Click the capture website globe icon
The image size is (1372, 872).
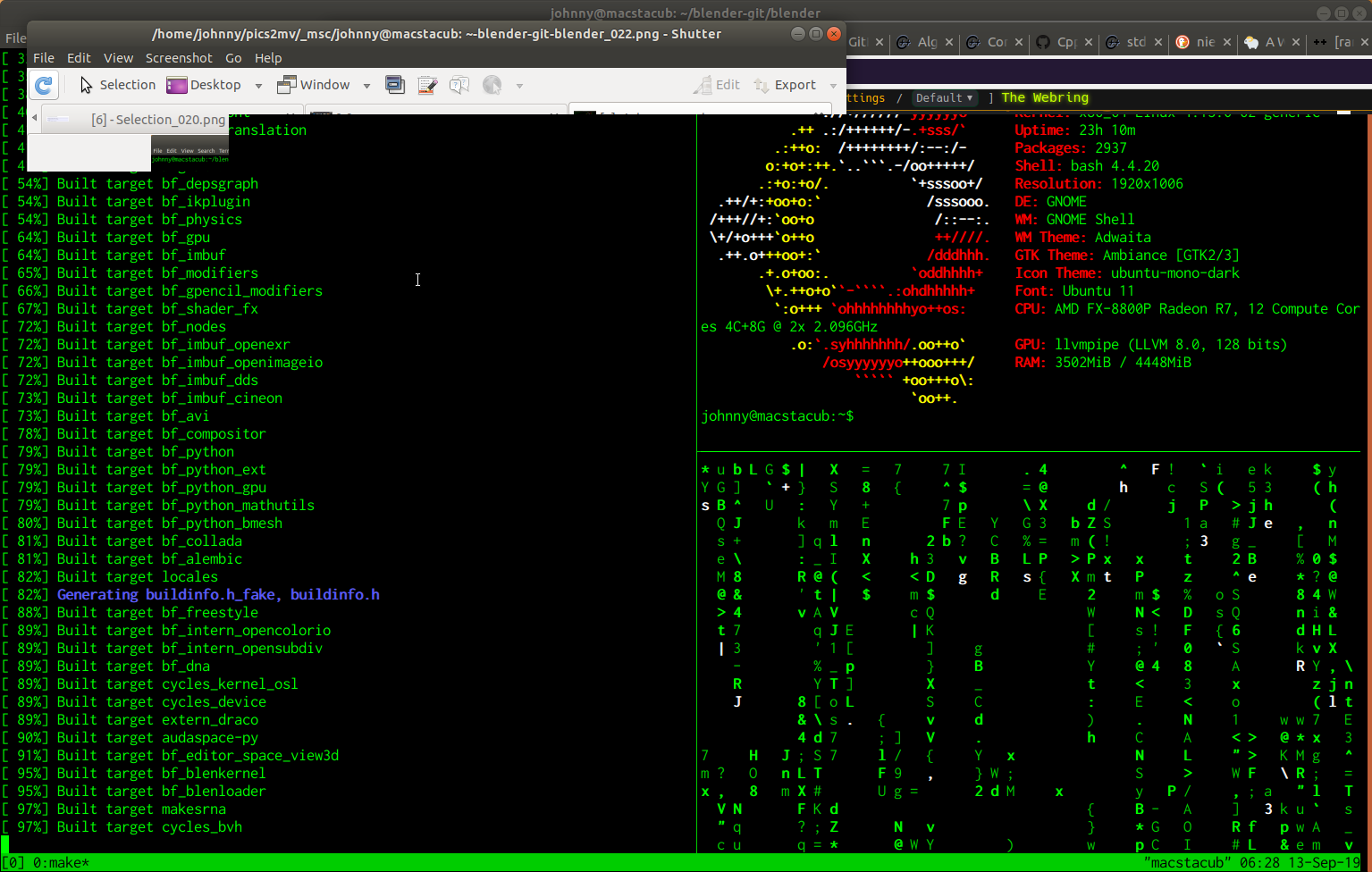coord(492,85)
